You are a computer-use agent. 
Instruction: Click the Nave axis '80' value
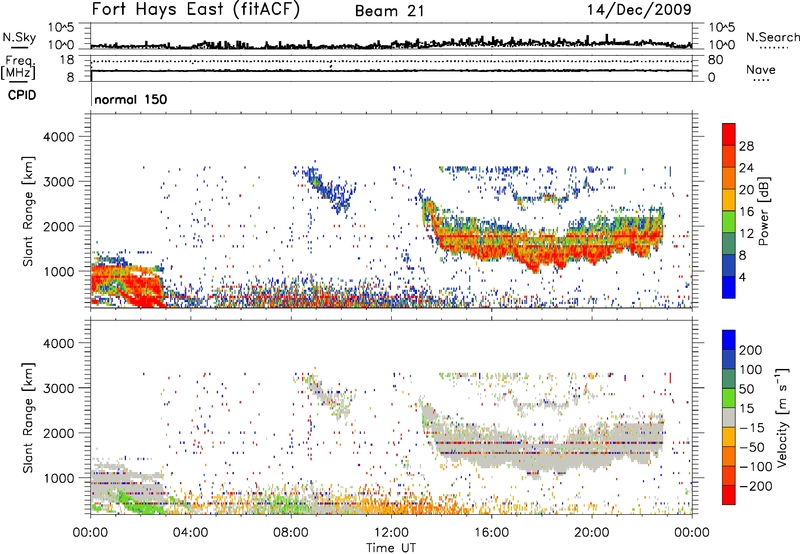pos(715,60)
